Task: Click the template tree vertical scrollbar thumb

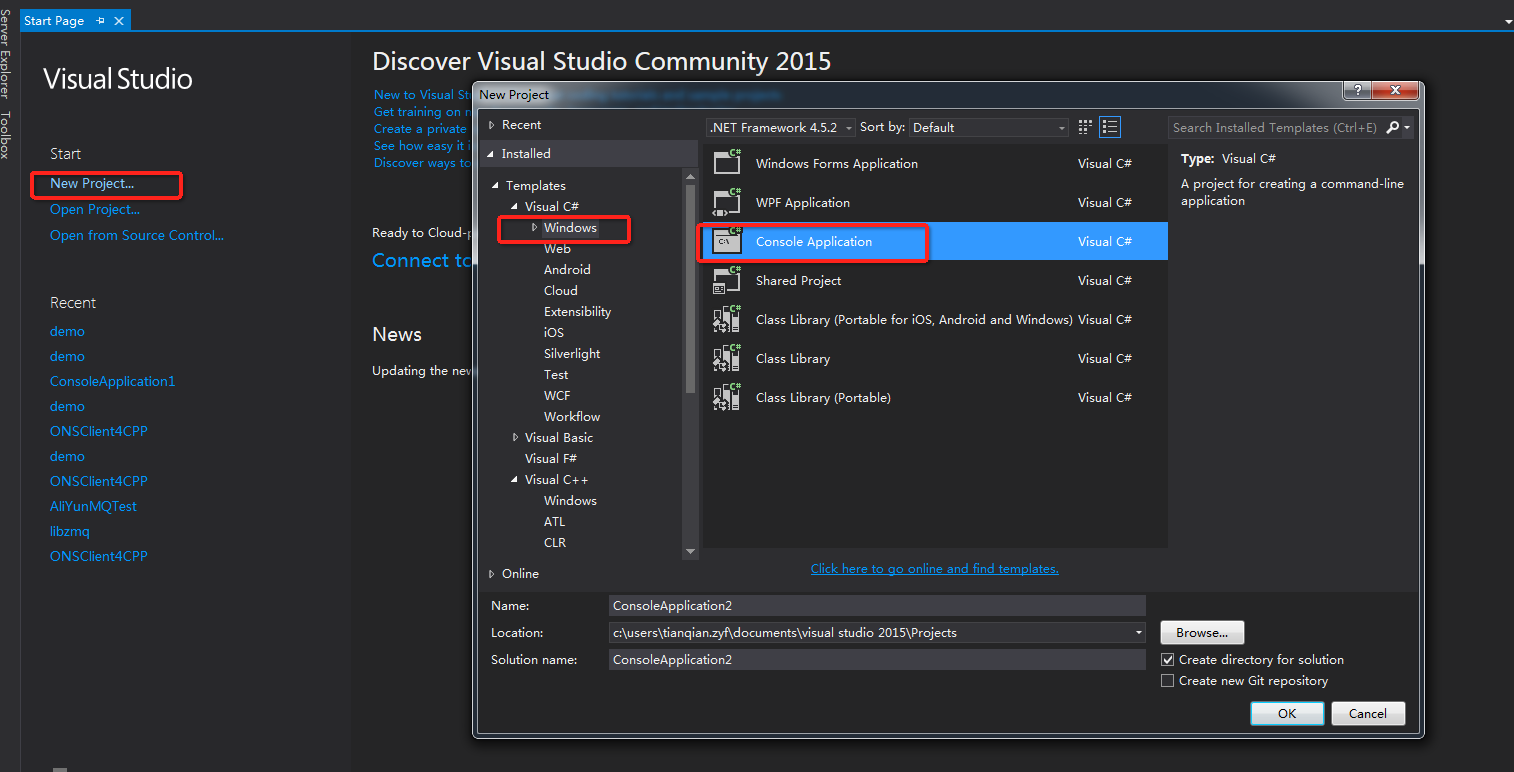Action: (690, 290)
